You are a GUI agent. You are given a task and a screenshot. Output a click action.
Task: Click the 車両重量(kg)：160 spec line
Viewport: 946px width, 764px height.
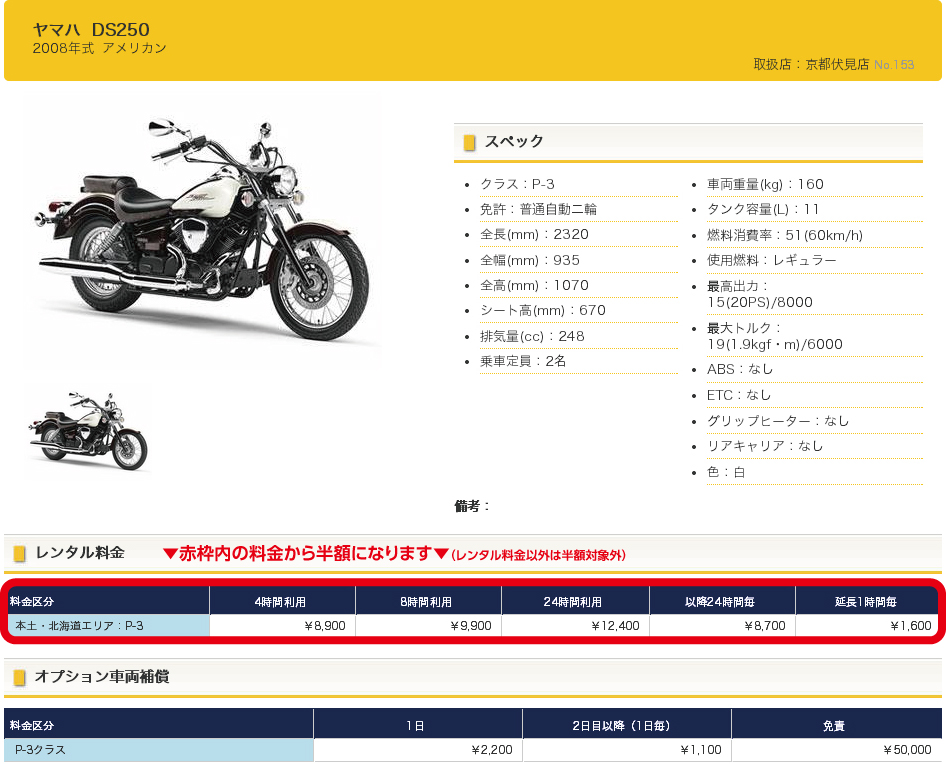(765, 184)
